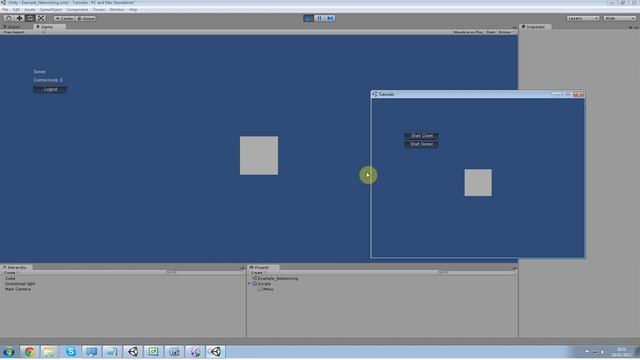Image resolution: width=640 pixels, height=360 pixels.
Task: Select Main Camera in the Hierarchy
Action: click(18, 289)
